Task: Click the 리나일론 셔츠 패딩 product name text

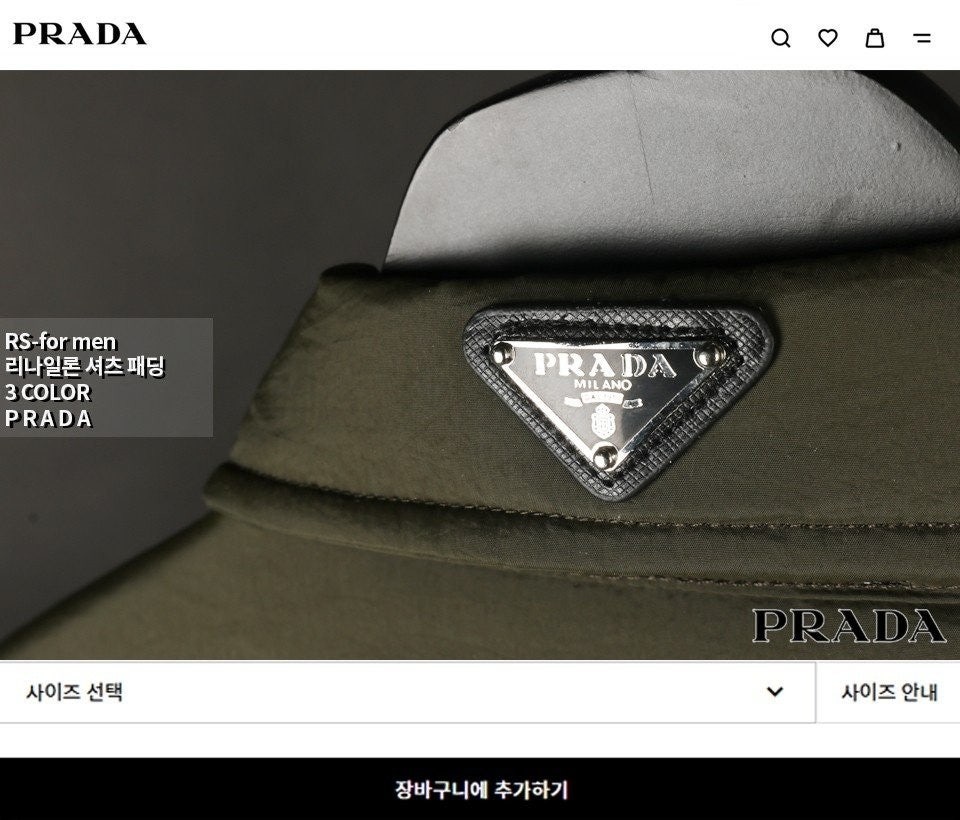Action: [x=84, y=366]
